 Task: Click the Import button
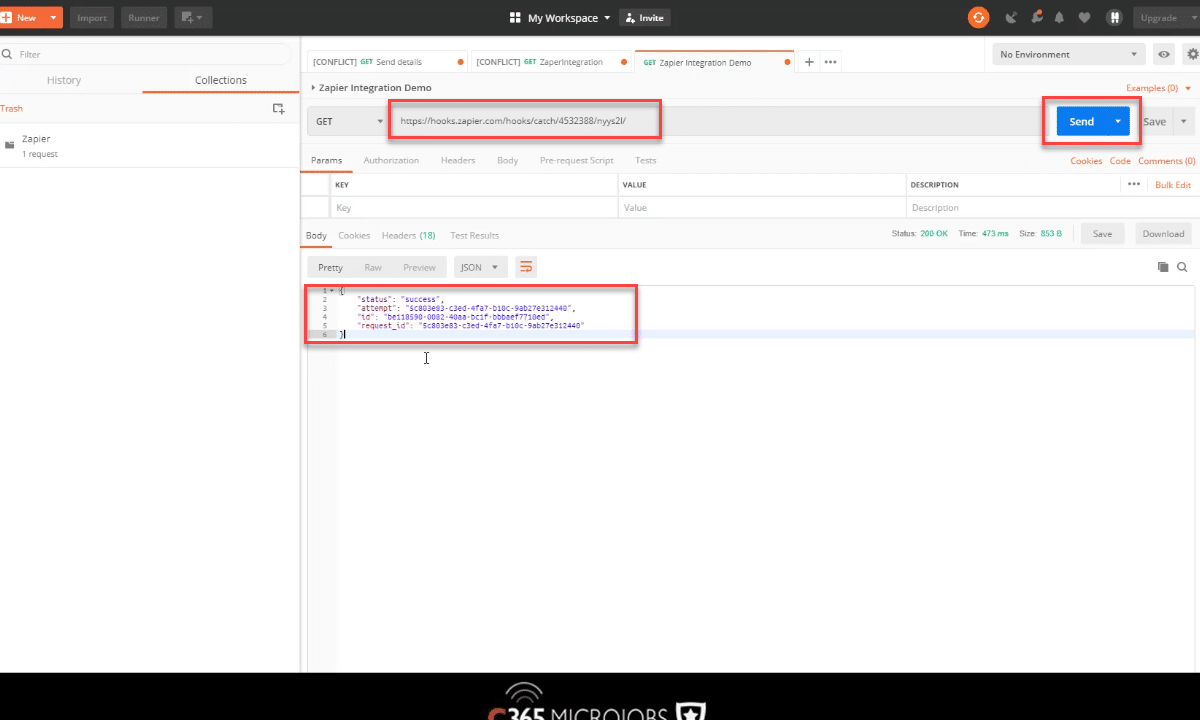point(92,18)
